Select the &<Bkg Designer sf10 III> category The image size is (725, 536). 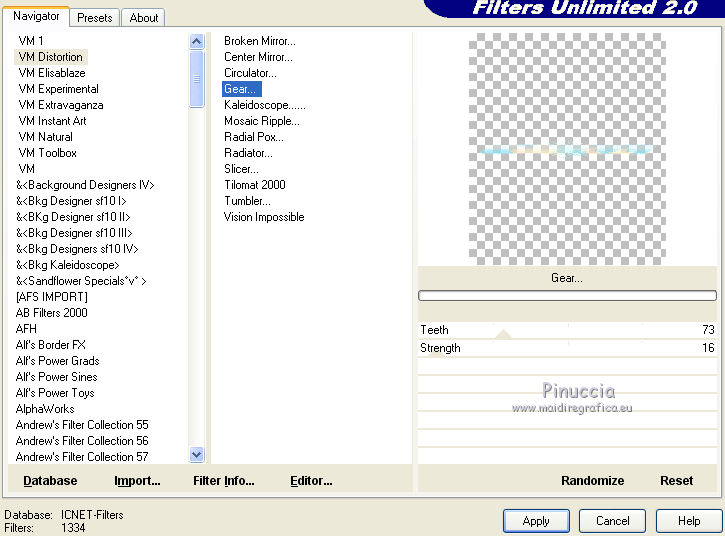(74, 233)
